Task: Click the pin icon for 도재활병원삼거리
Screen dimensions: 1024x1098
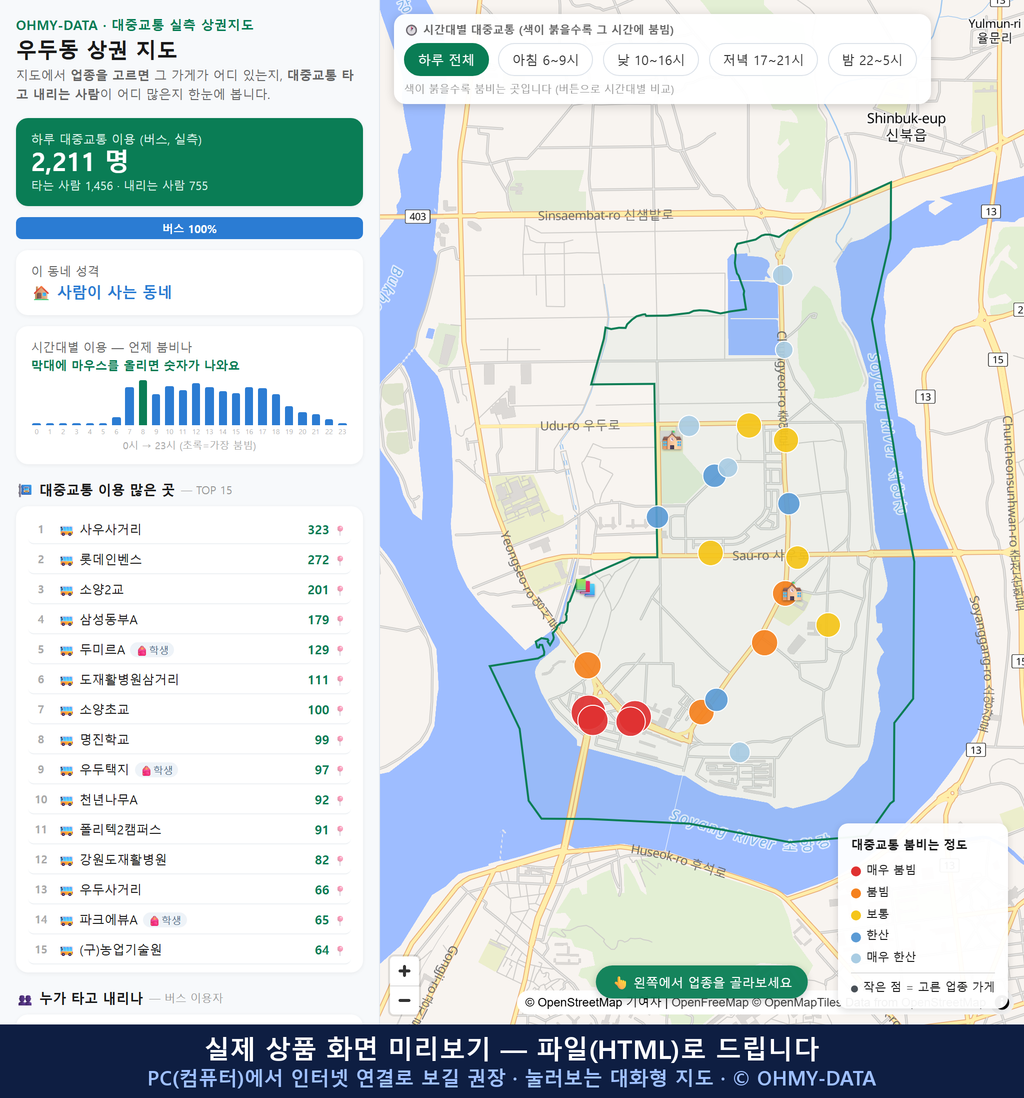Action: pos(340,680)
